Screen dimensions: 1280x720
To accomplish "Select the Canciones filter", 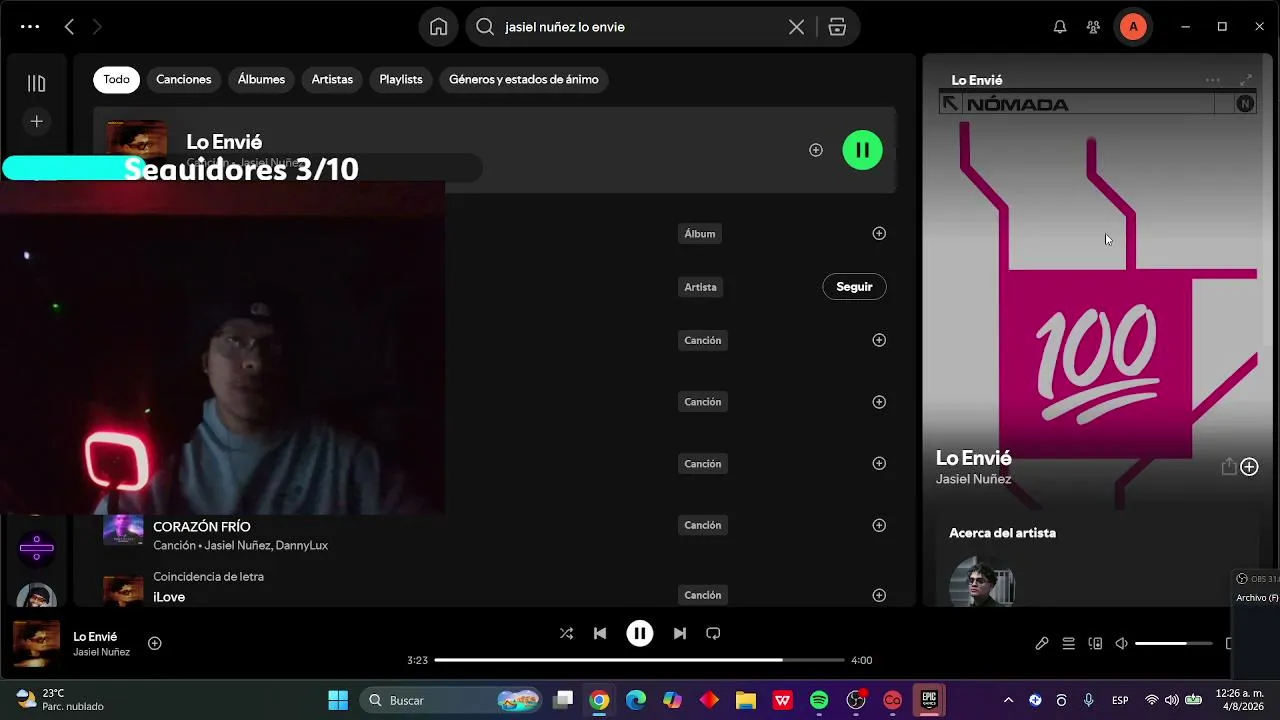I will [x=184, y=79].
